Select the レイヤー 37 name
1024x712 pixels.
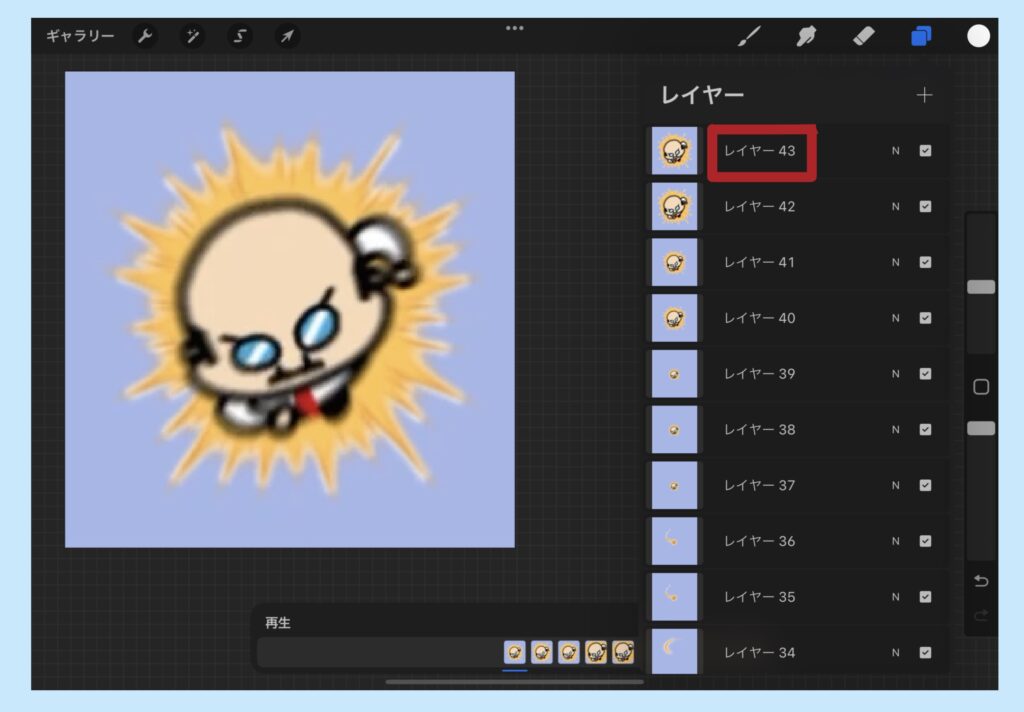click(x=760, y=485)
